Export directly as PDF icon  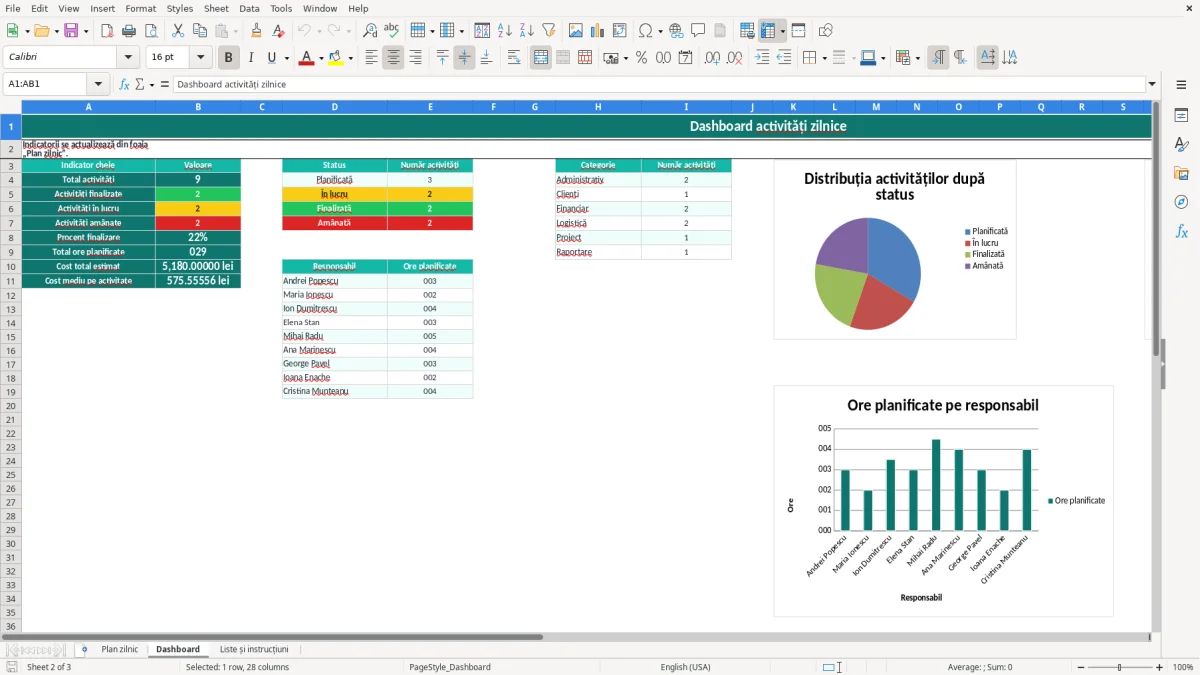[109, 31]
